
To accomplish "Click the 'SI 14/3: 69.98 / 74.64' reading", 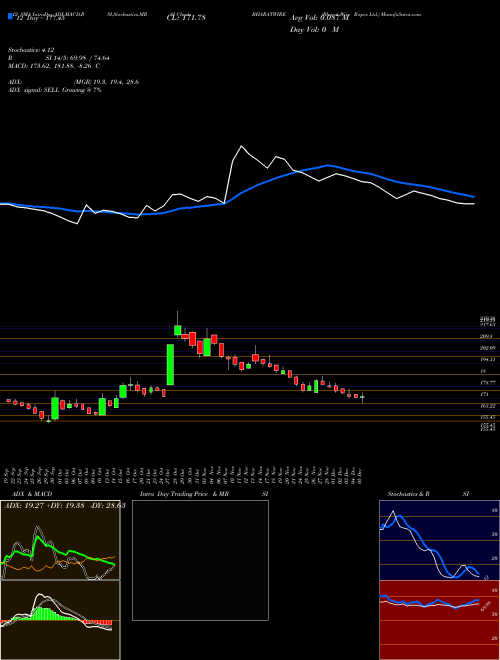I will coord(77,58).
